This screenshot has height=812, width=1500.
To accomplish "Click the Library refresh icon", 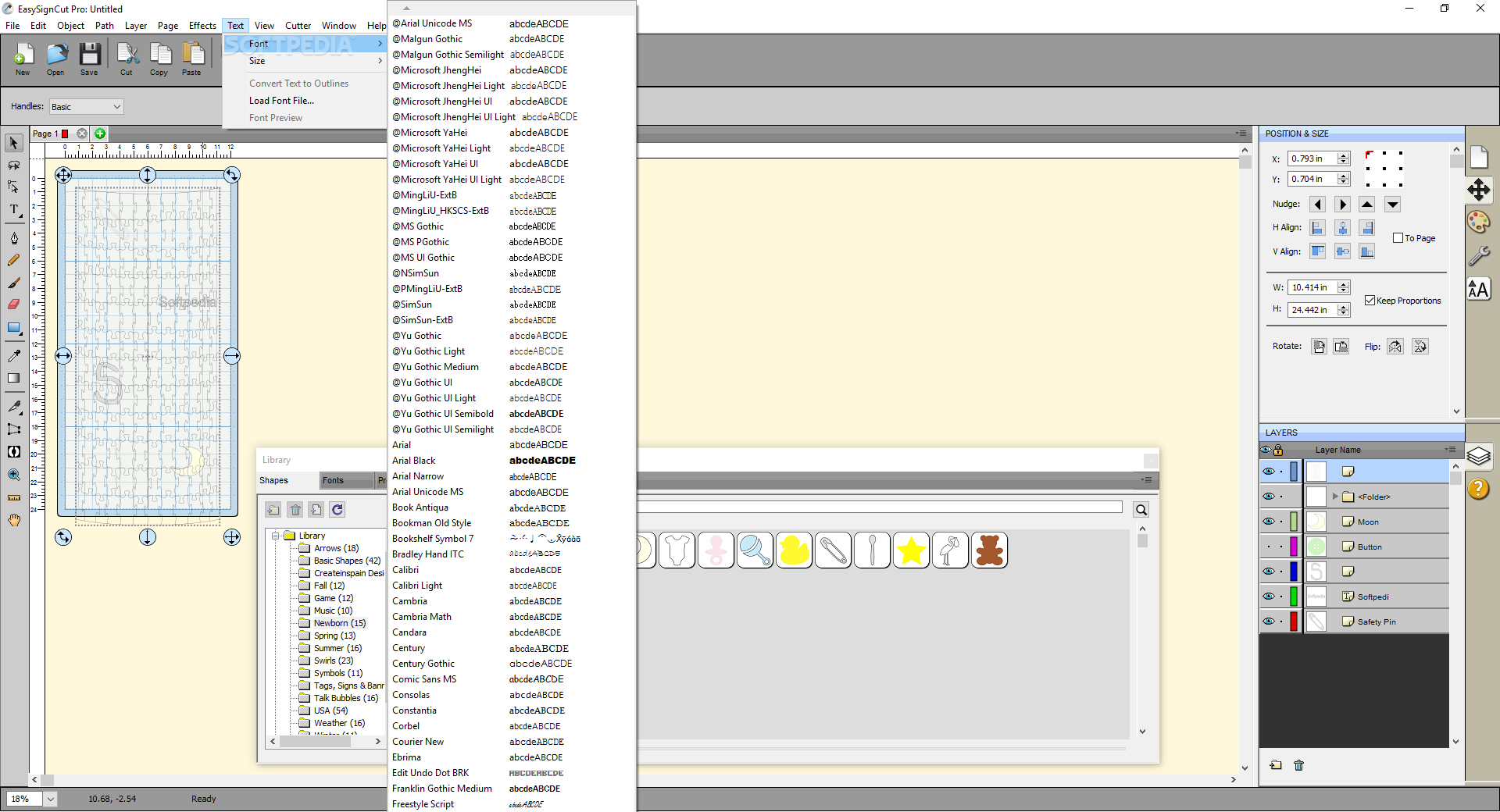I will pyautogui.click(x=337, y=510).
